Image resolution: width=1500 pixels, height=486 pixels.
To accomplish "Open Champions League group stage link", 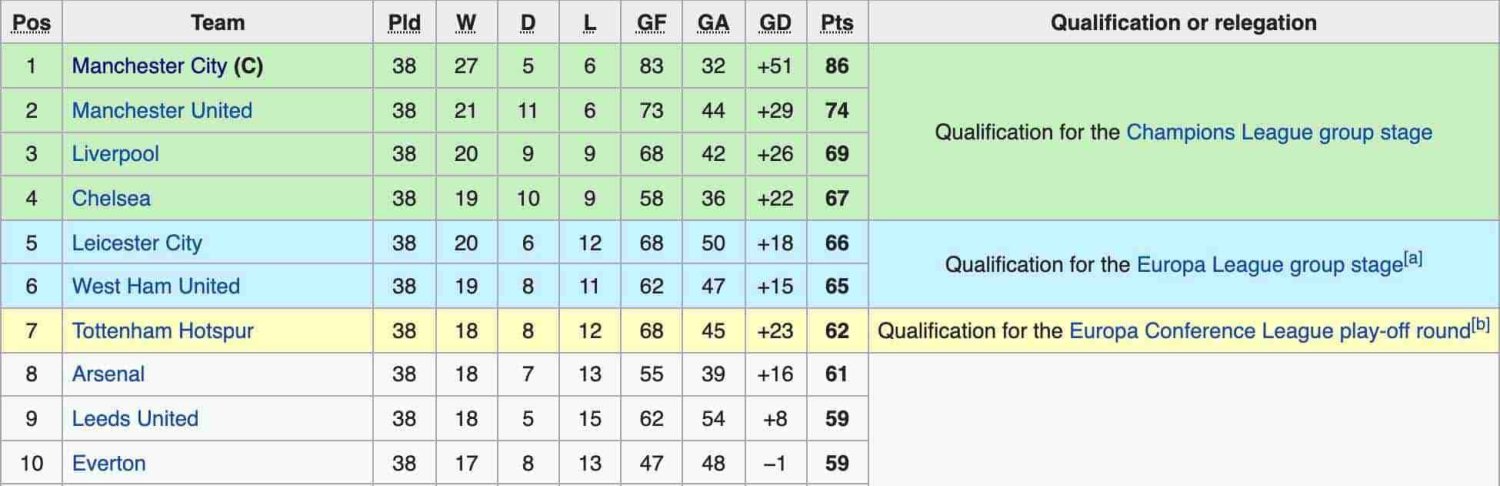I will coord(1279,132).
